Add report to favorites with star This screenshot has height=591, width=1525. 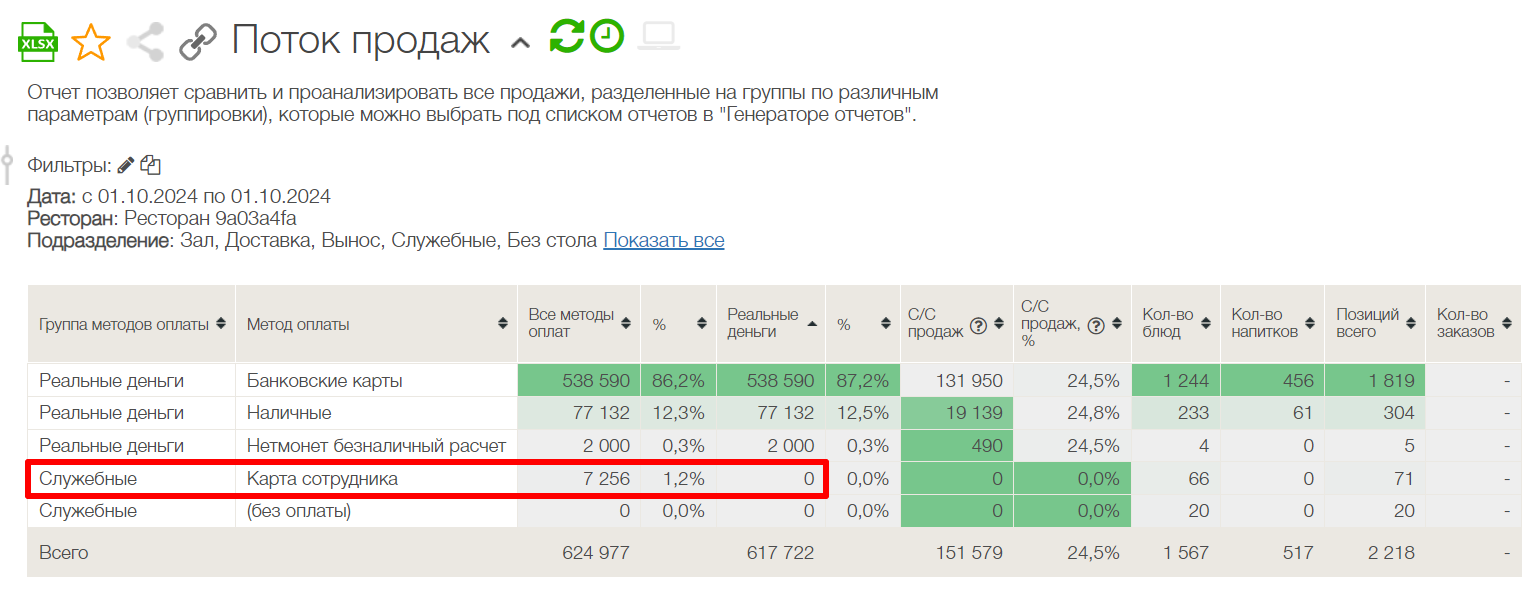91,42
